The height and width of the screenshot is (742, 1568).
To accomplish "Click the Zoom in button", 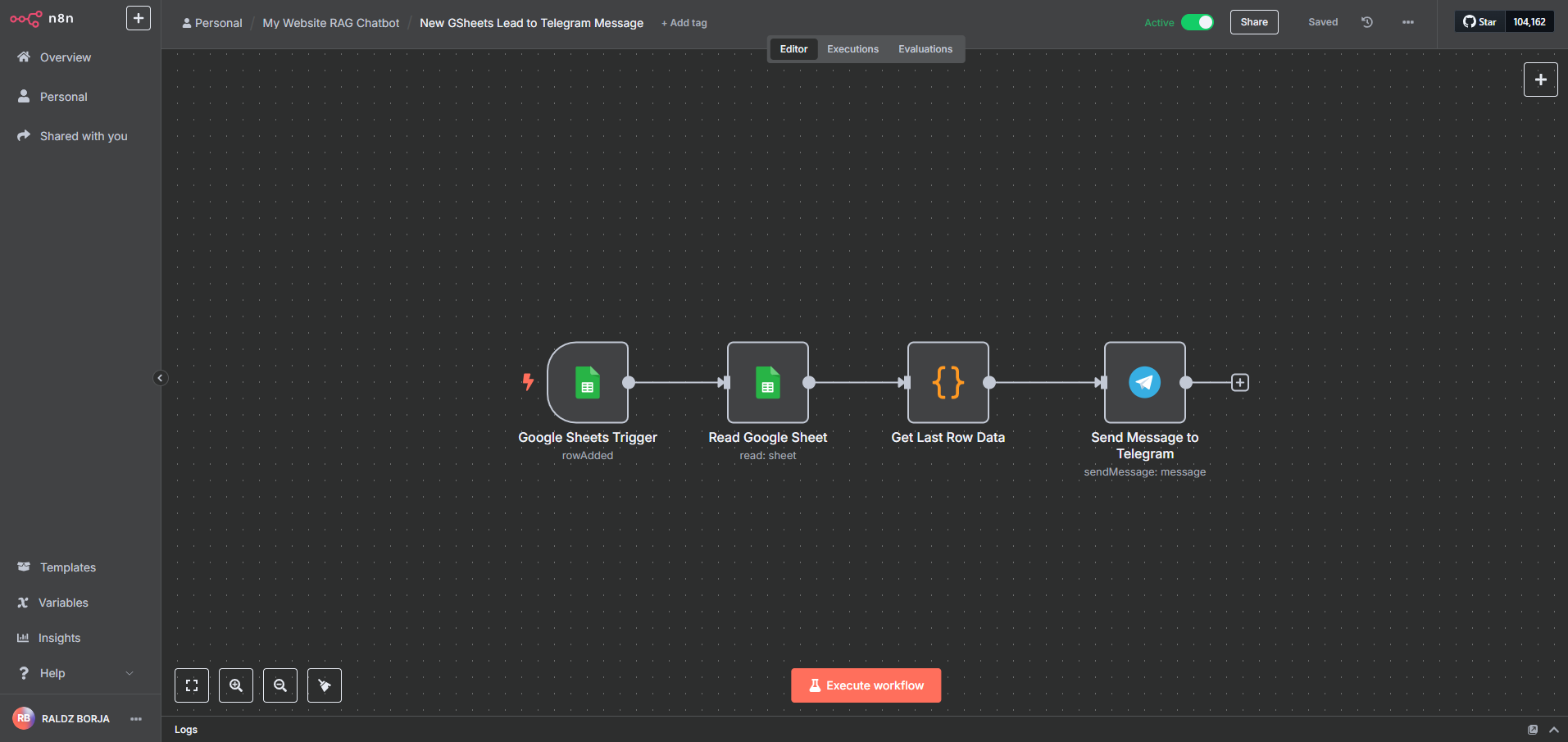I will coord(236,685).
